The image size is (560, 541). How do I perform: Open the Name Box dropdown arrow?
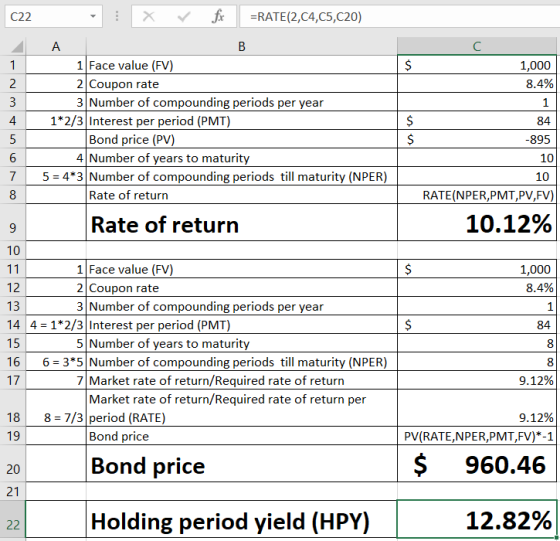[x=93, y=16]
